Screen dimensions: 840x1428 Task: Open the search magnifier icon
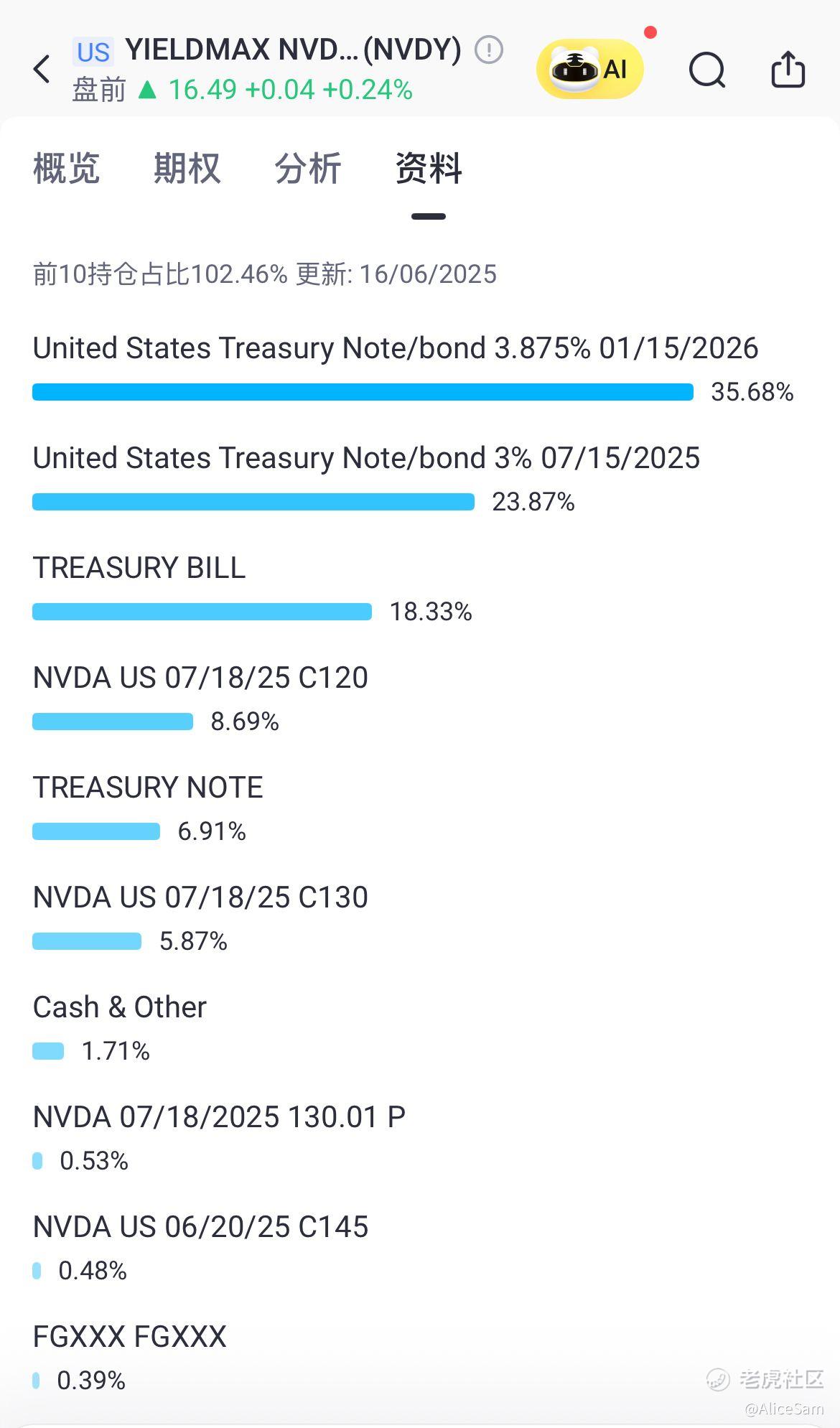tap(707, 70)
